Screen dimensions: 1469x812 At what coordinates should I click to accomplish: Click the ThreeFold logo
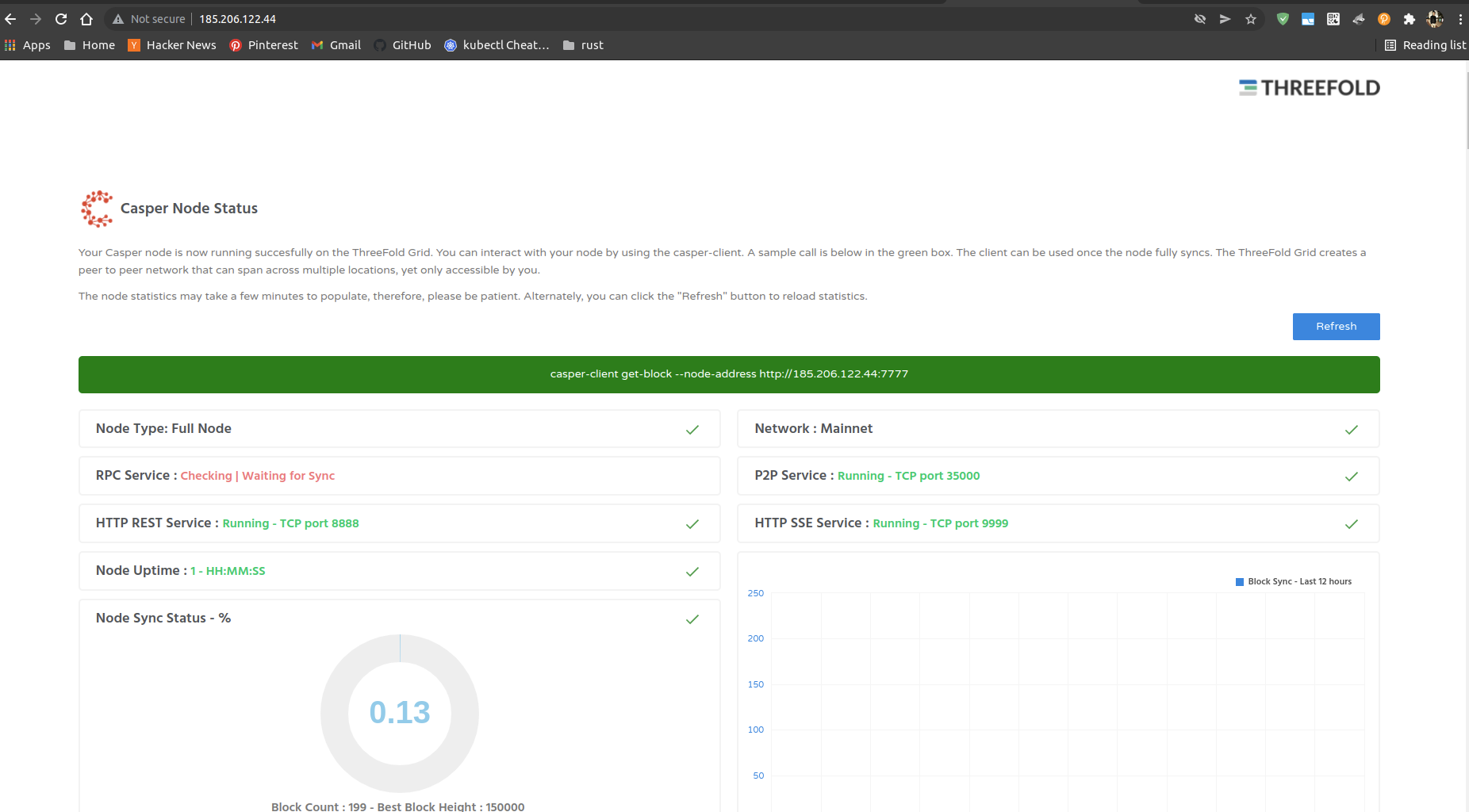click(1309, 87)
